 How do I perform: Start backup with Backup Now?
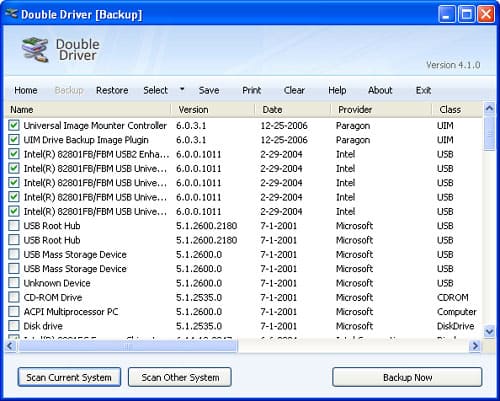coord(407,377)
